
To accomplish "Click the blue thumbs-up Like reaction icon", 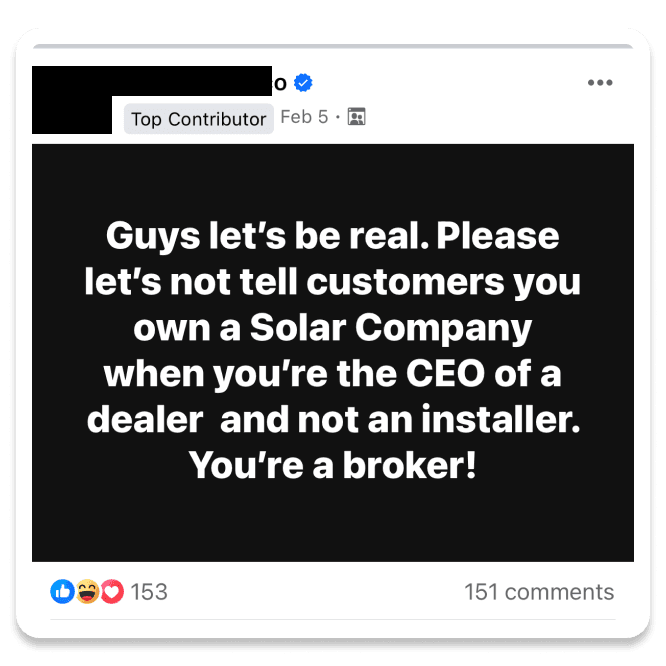I will click(x=62, y=592).
